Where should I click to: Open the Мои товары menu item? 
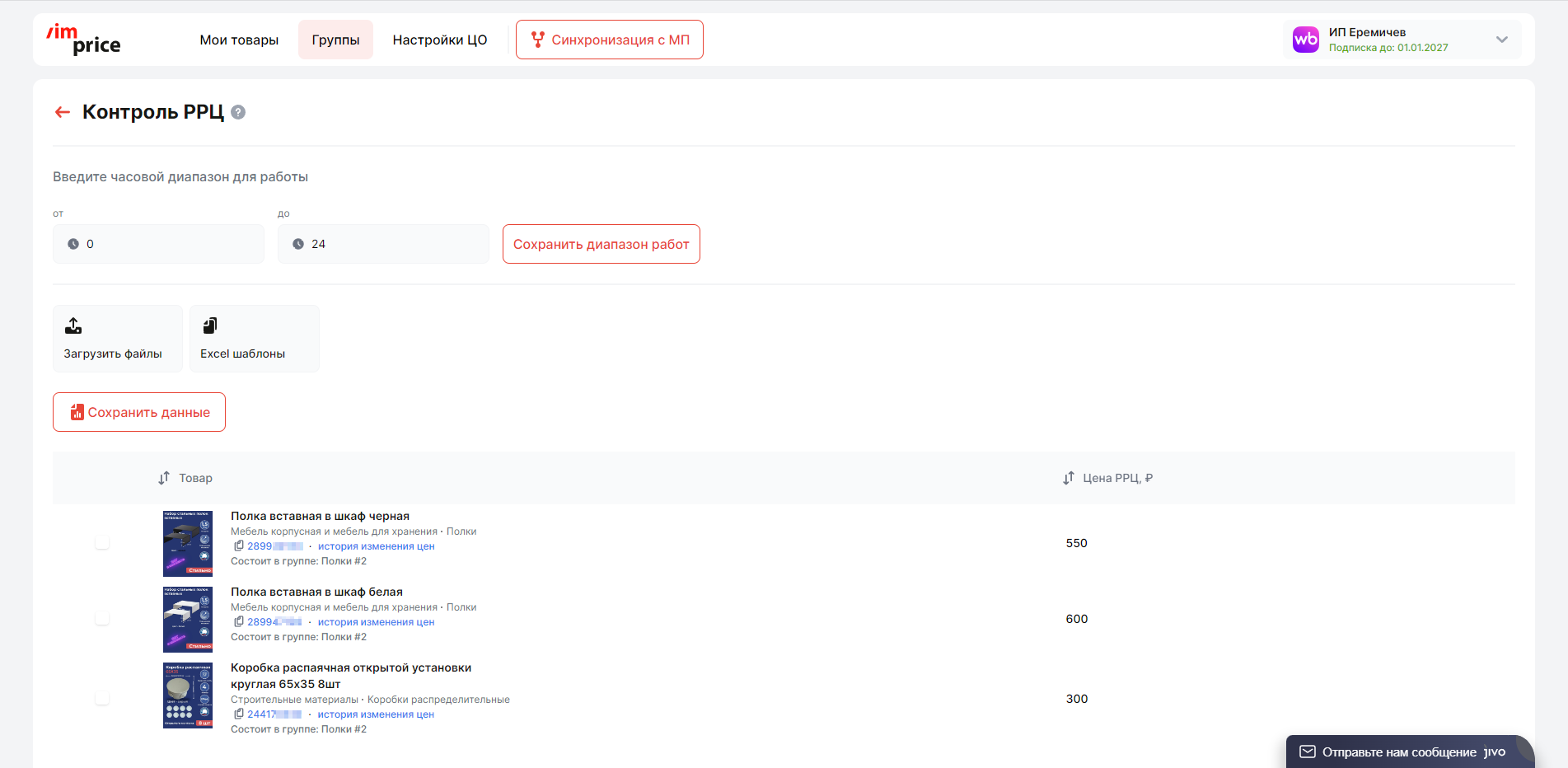[239, 40]
